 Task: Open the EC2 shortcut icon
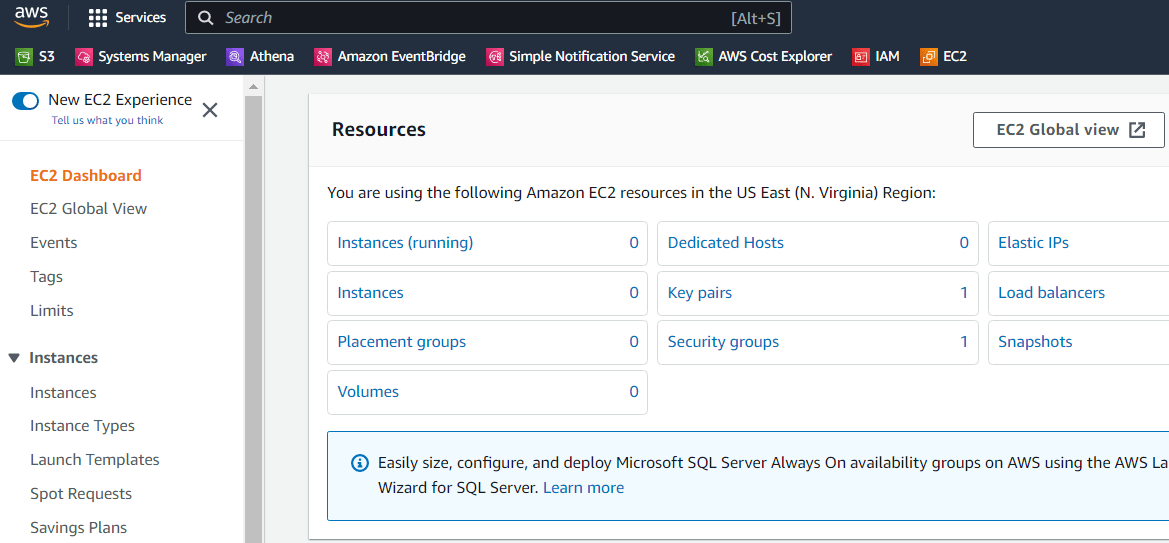(929, 56)
